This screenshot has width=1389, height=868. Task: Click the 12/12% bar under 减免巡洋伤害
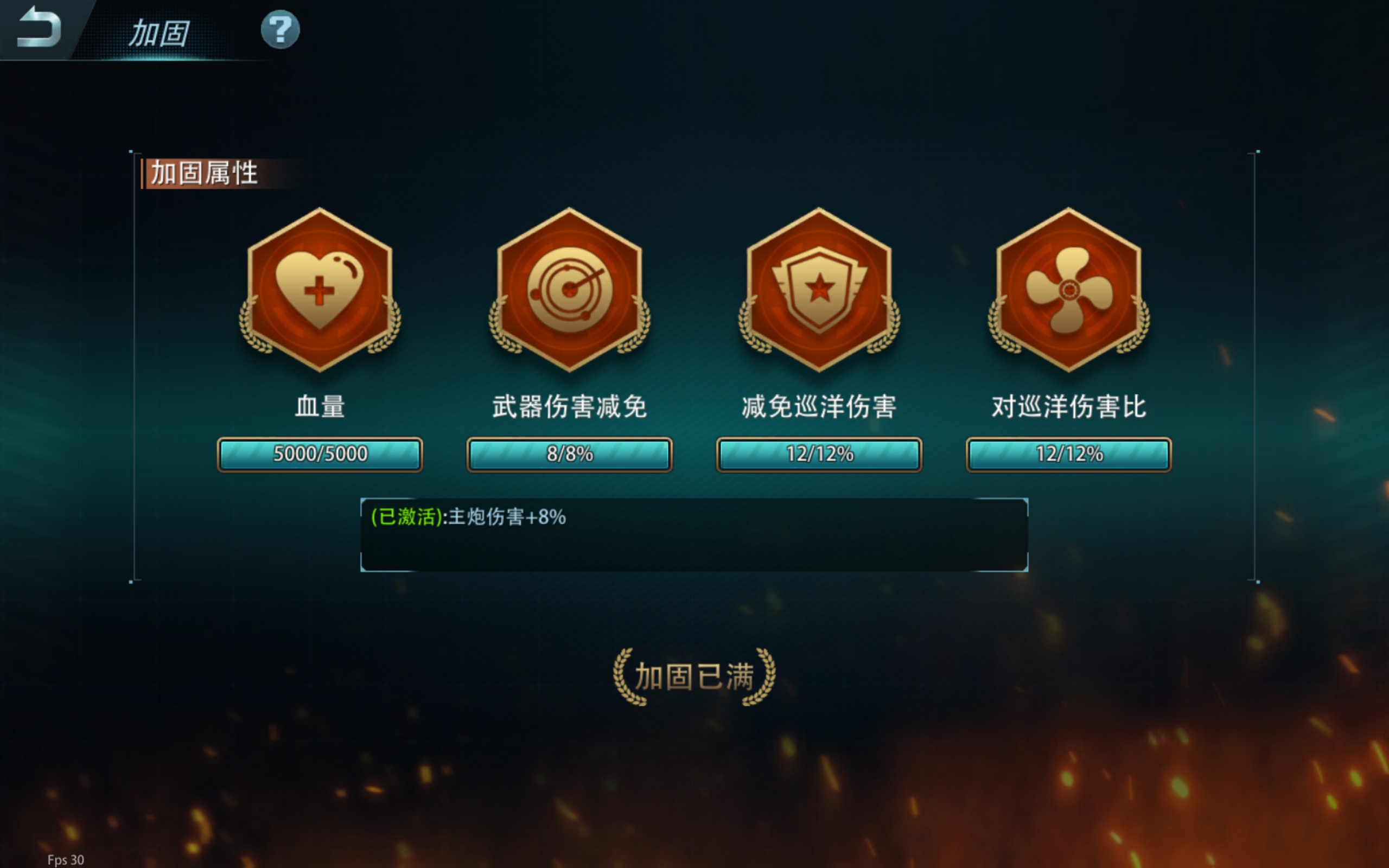819,455
